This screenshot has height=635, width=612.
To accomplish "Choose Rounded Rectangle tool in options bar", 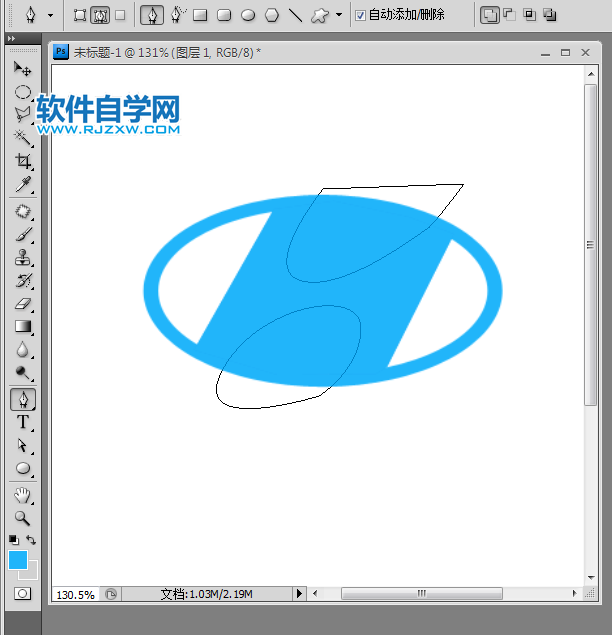I will (224, 15).
